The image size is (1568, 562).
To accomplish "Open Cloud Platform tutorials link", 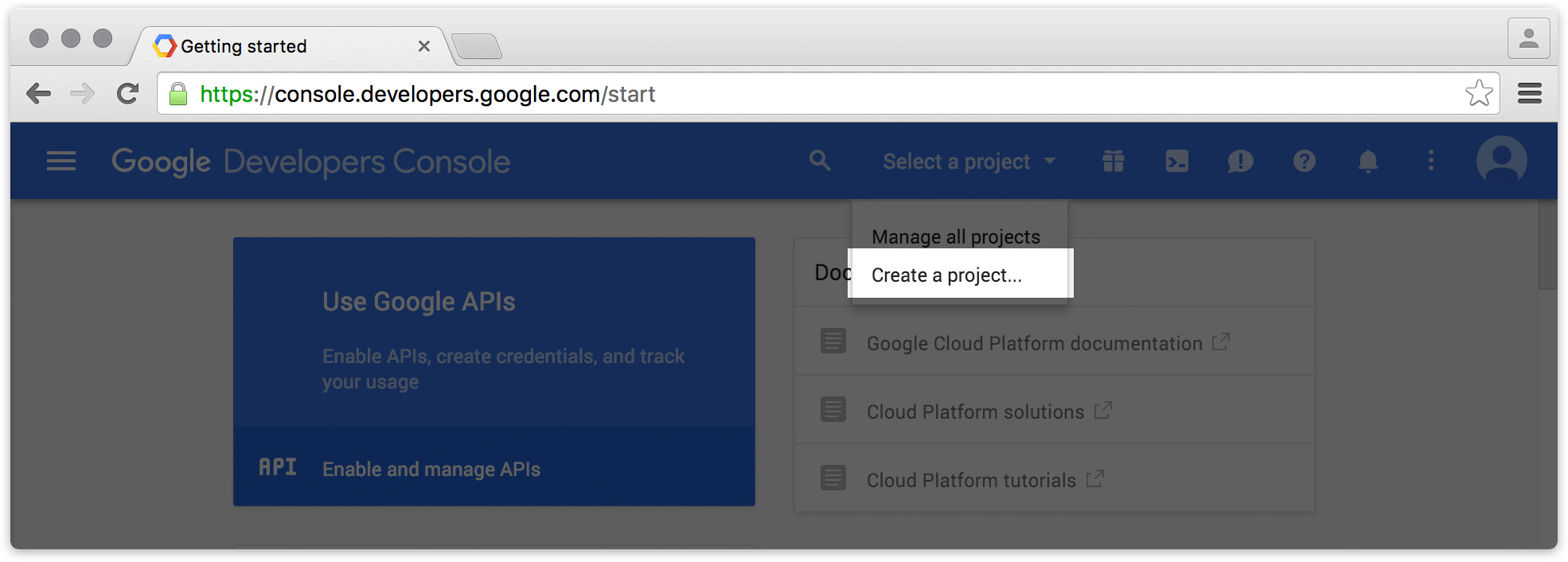I will point(971,481).
